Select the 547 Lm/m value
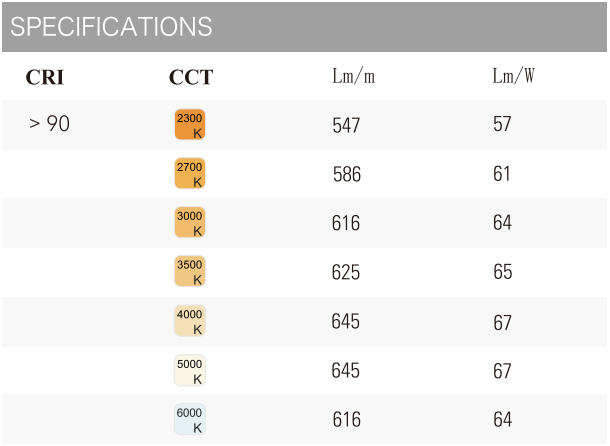Image resolution: width=610 pixels, height=446 pixels. pyautogui.click(x=346, y=126)
